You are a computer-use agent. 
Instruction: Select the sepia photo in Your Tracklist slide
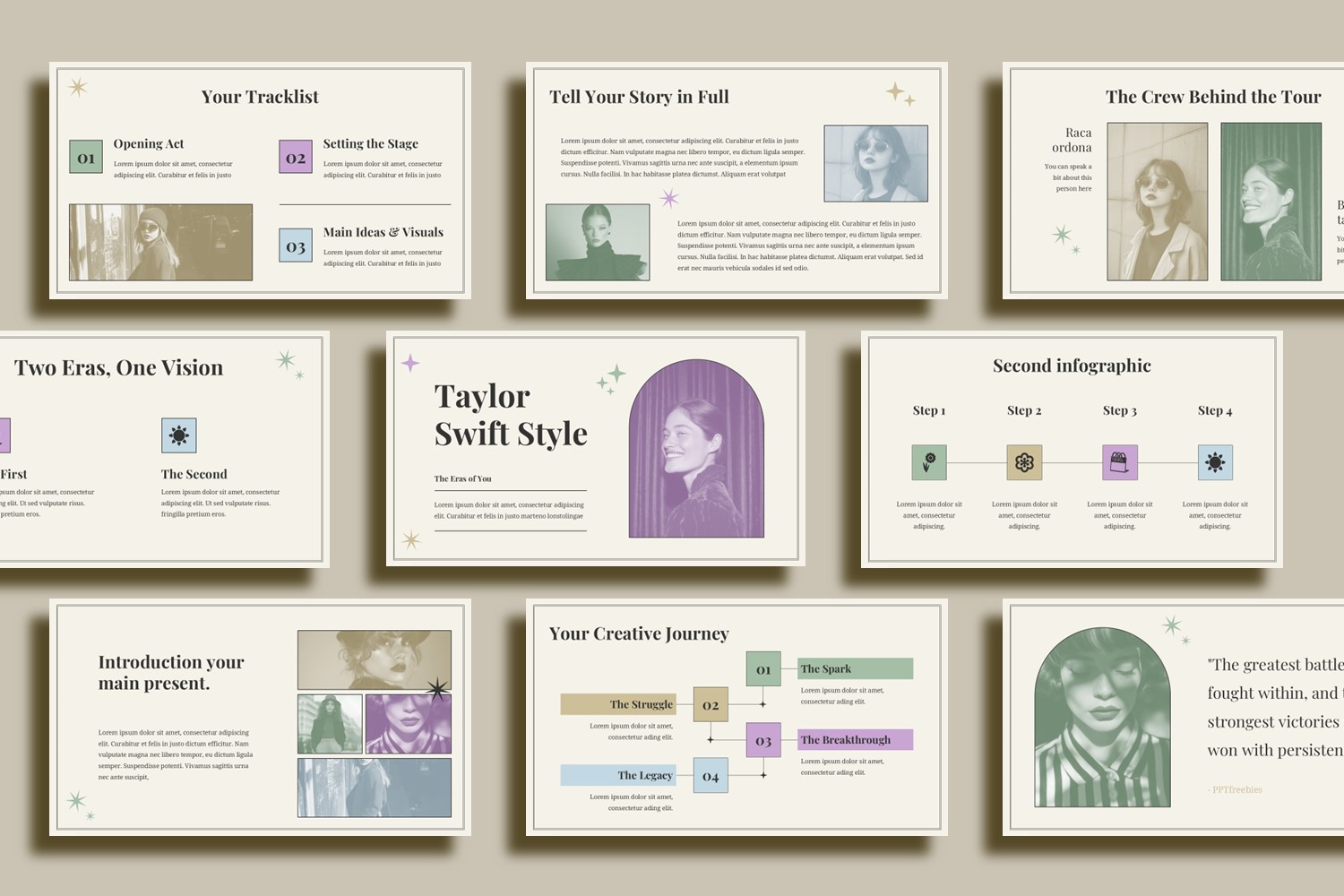point(161,242)
